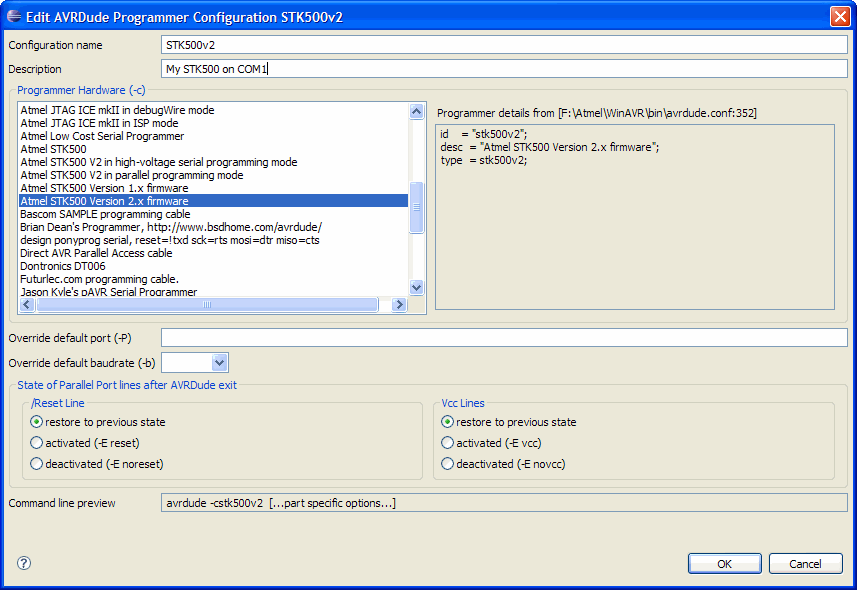
Task: Select activated (-E vcc) under Vcc Lines
Action: (x=447, y=442)
